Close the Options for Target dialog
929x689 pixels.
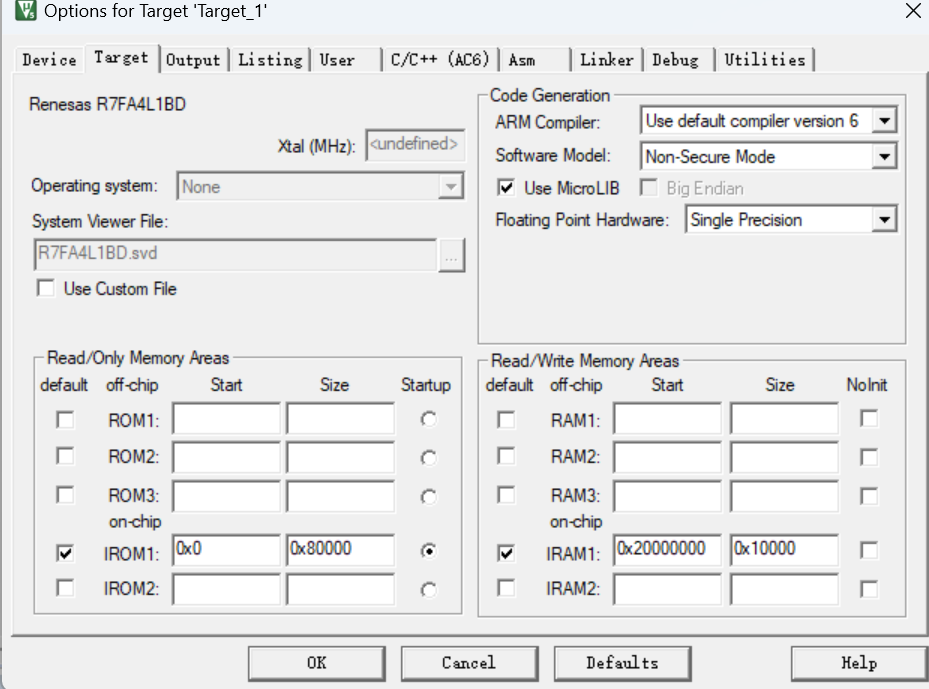pyautogui.click(x=913, y=10)
